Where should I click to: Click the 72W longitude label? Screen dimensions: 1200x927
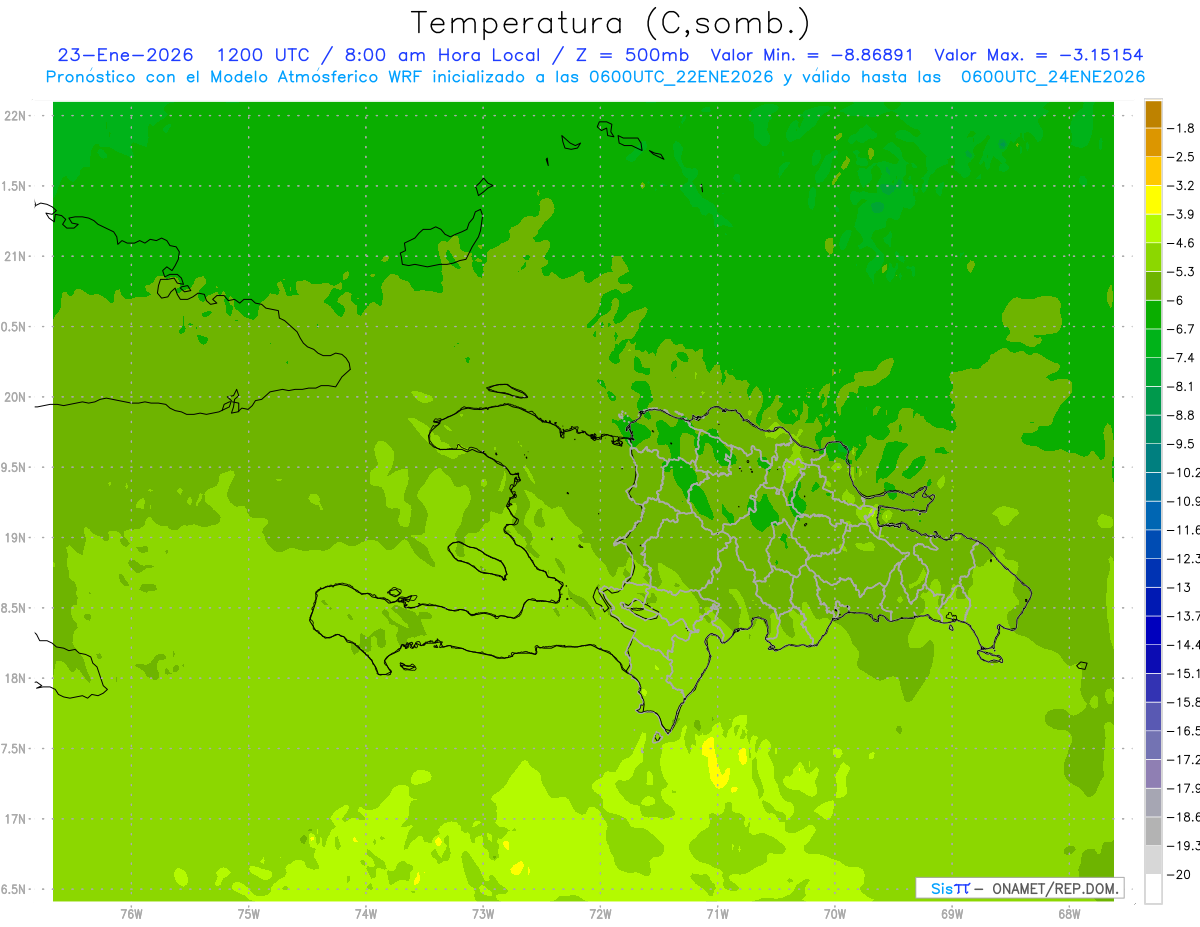(x=600, y=914)
